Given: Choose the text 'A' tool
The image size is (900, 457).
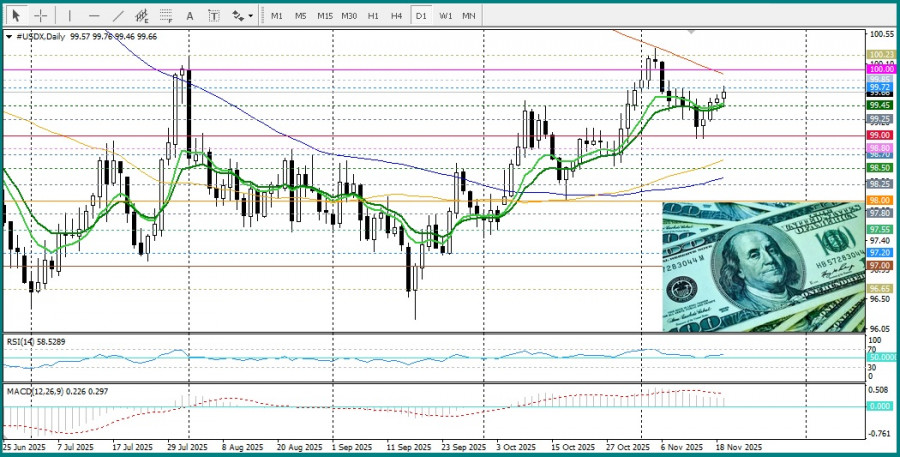Looking at the screenshot, I should tap(190, 16).
